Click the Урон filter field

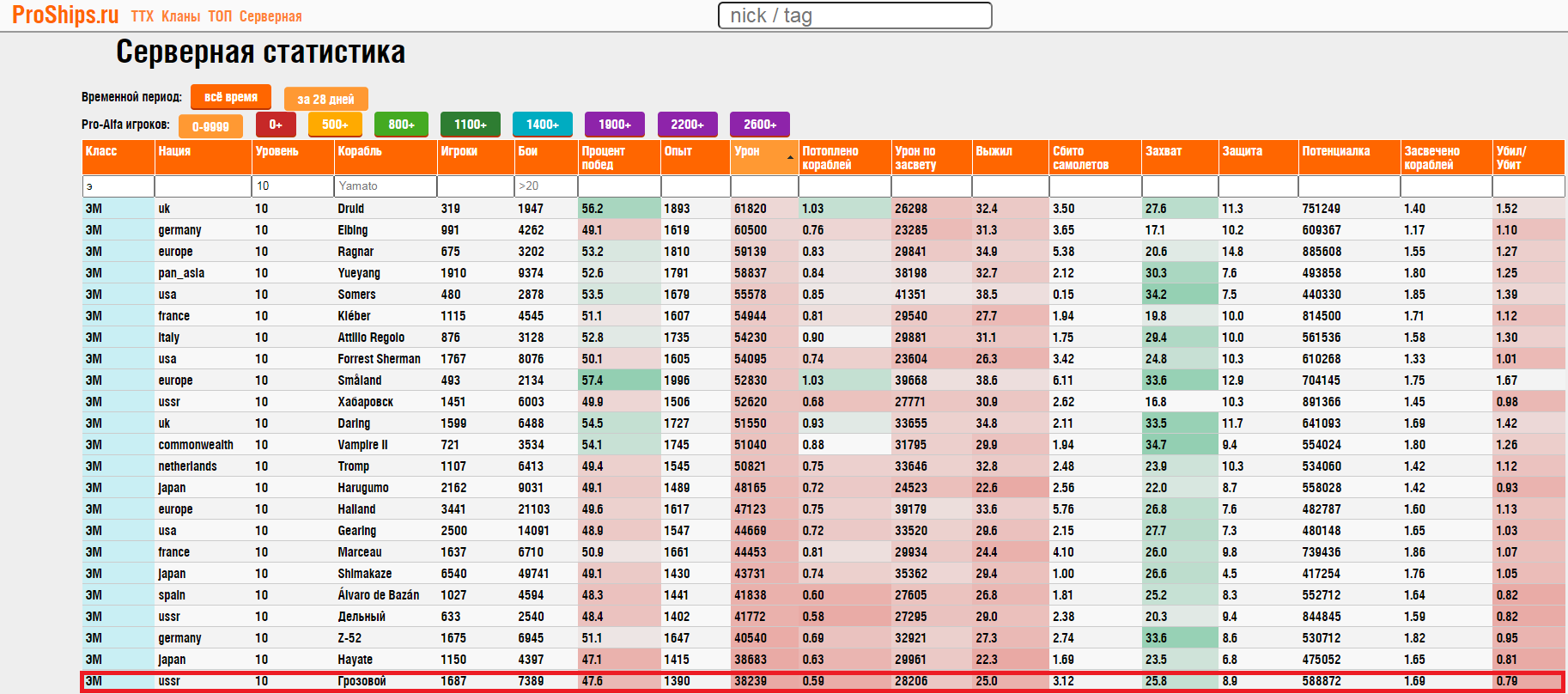point(764,186)
